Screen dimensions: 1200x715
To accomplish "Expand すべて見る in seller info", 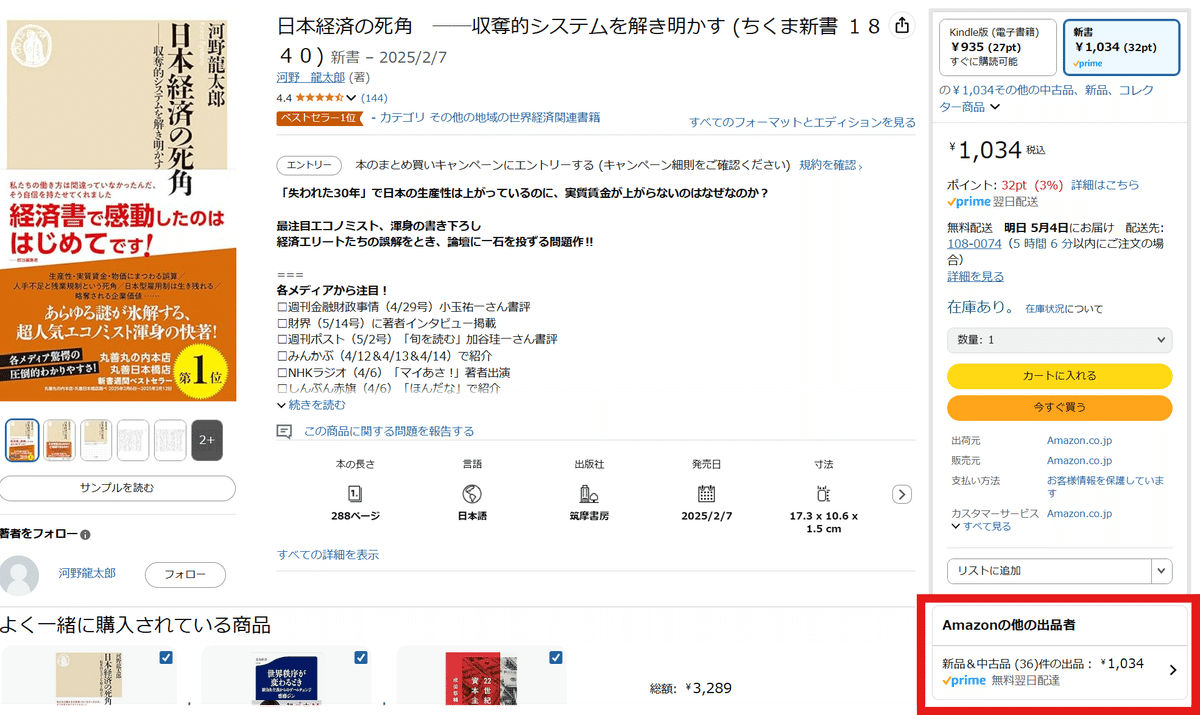I will (981, 526).
